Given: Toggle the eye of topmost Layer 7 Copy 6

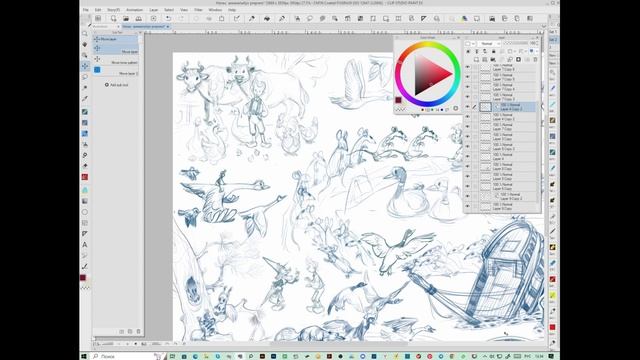Looking at the screenshot, I should point(468,67).
